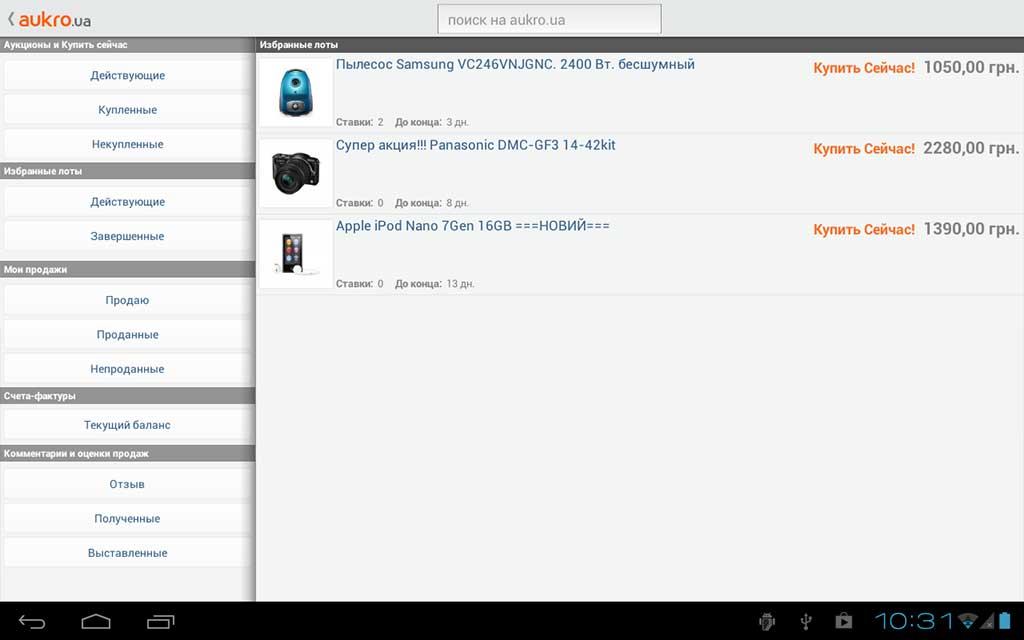Tap 'Купить Сейчас!' for the iPod Nano
The height and width of the screenshot is (640, 1024).
[864, 230]
